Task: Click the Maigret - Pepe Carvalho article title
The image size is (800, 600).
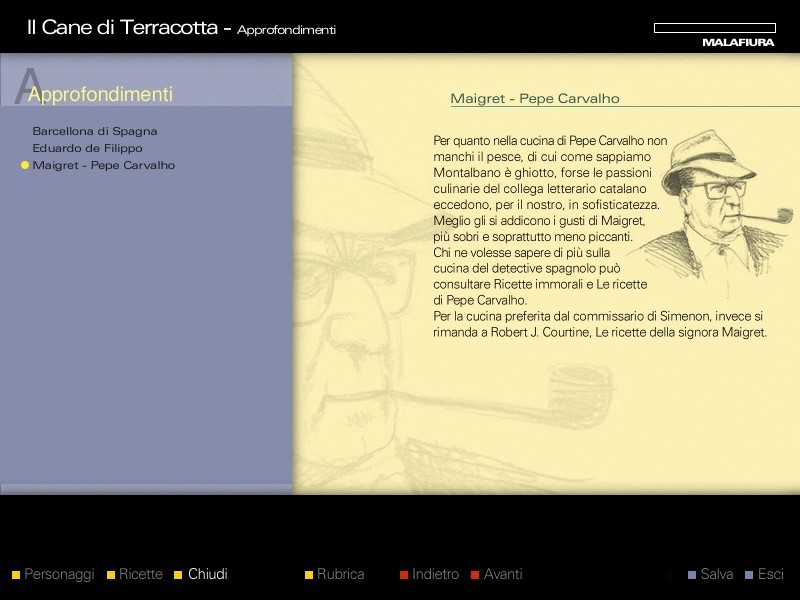Action: pos(535,98)
